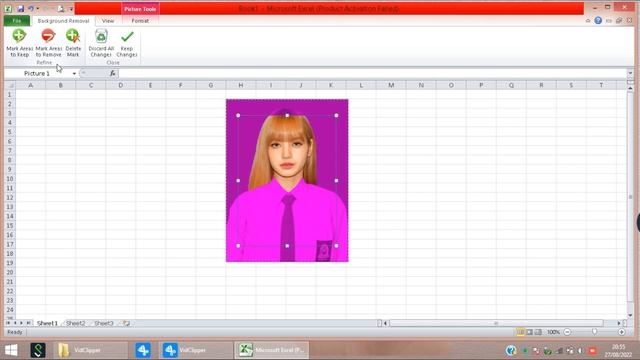Select row 22 header
The width and height of the screenshot is (640, 360).
click(x=9, y=291)
